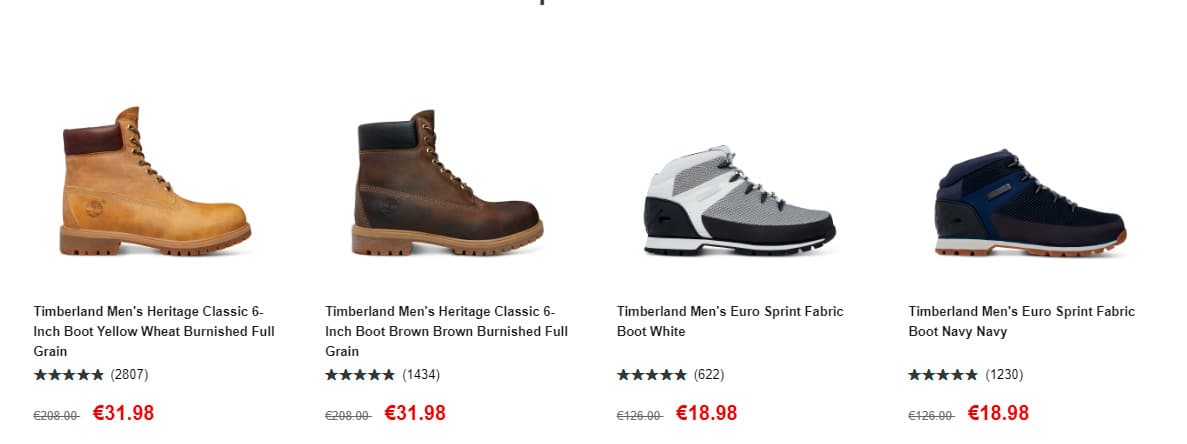Click the Heritage Classic Yellow Wheat boot title
1187x444 pixels.
pyautogui.click(x=154, y=331)
